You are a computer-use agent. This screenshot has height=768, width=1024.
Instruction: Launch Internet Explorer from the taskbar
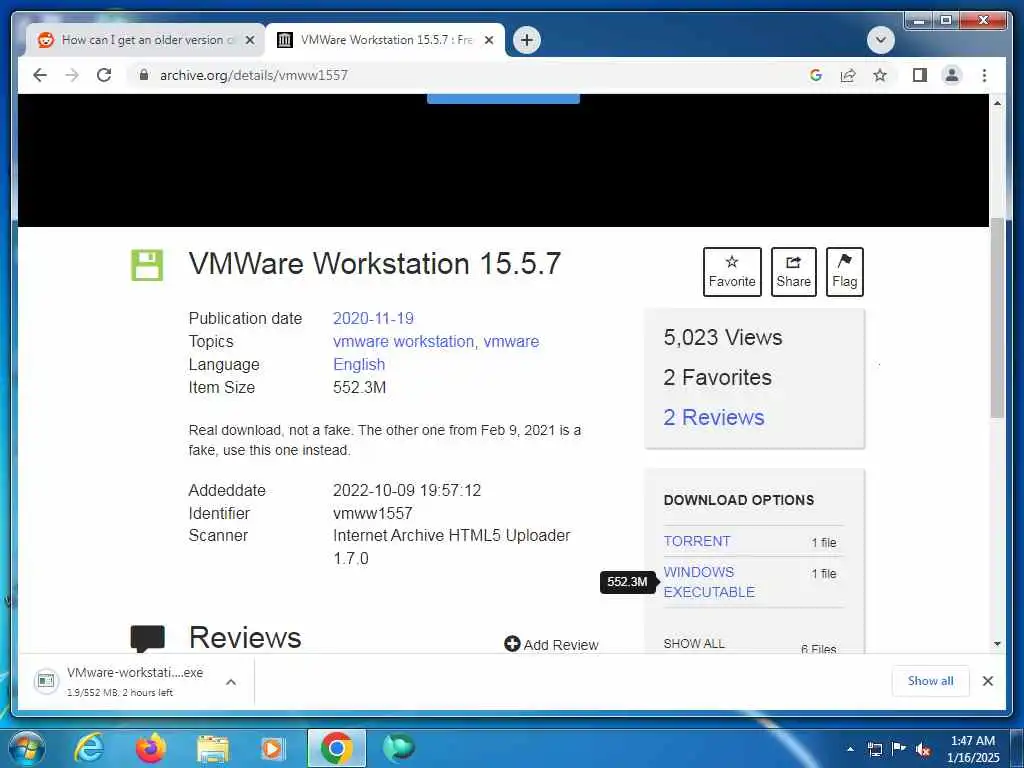click(88, 748)
